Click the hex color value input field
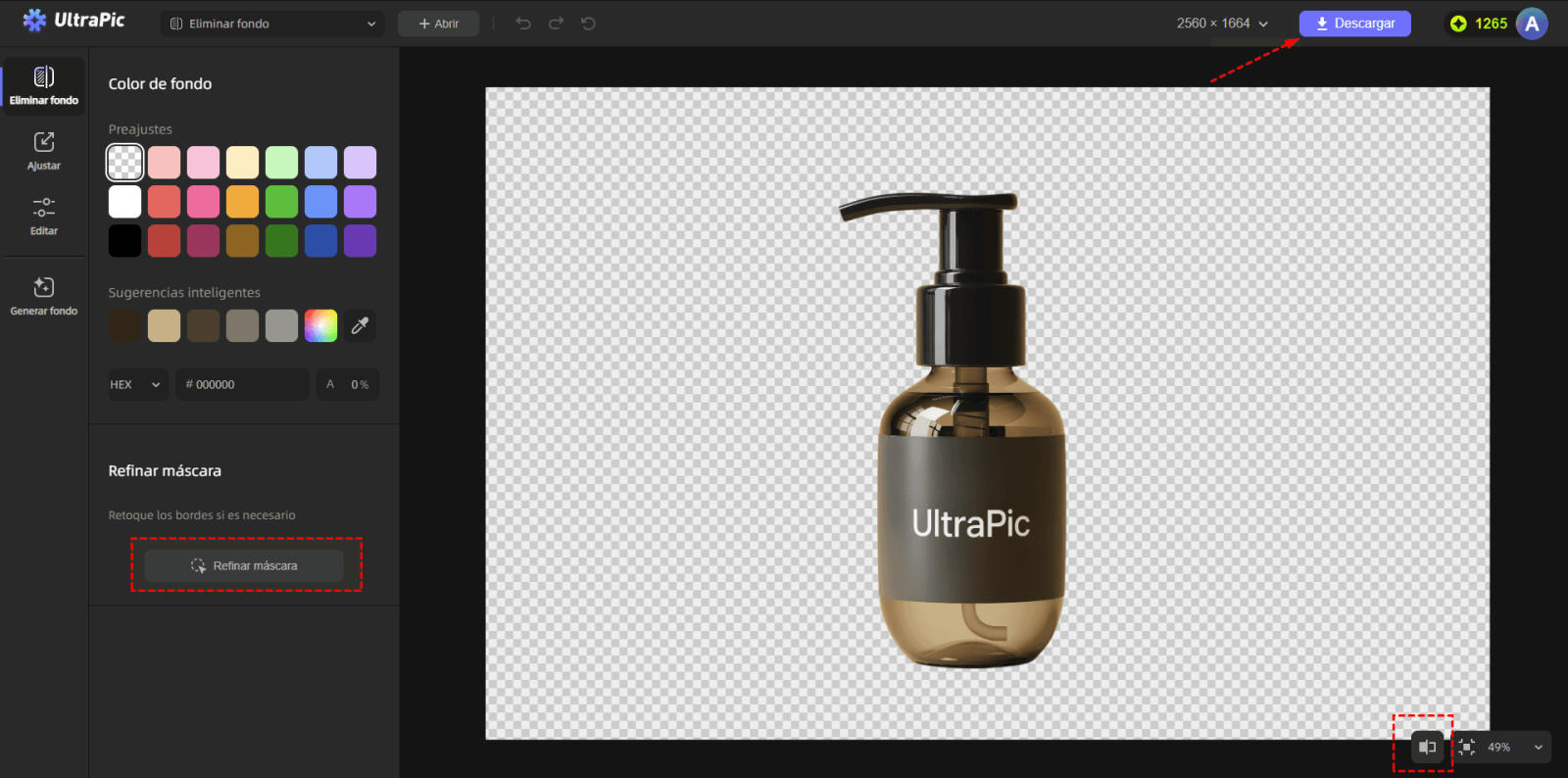 [x=243, y=384]
